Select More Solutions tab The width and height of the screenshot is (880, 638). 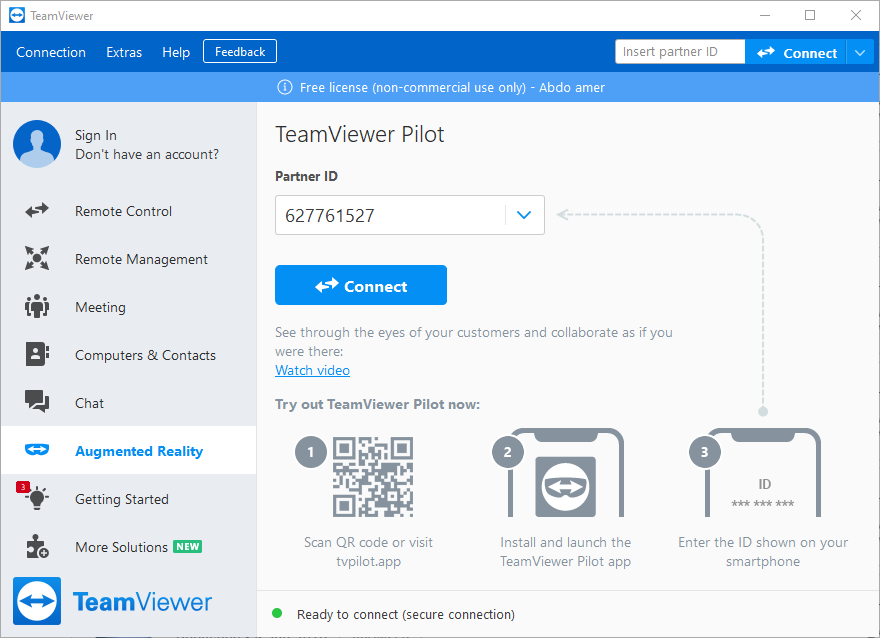pyautogui.click(x=129, y=546)
